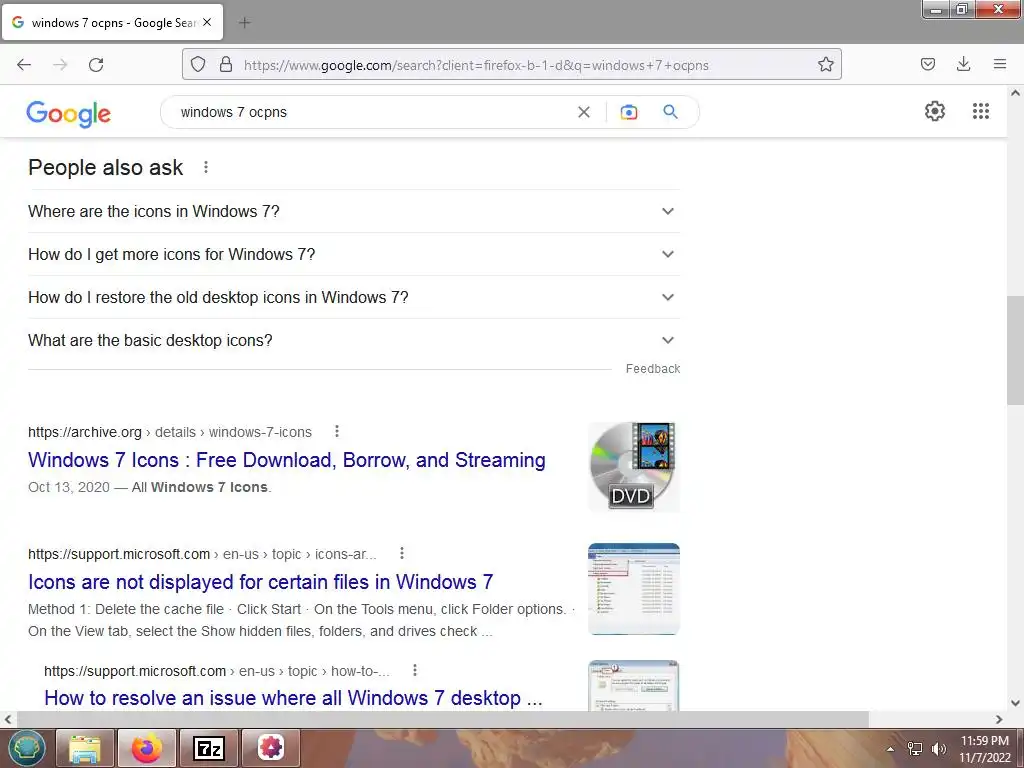Screen dimensions: 1024x768
Task: Show hidden system tray icons
Action: click(890, 749)
